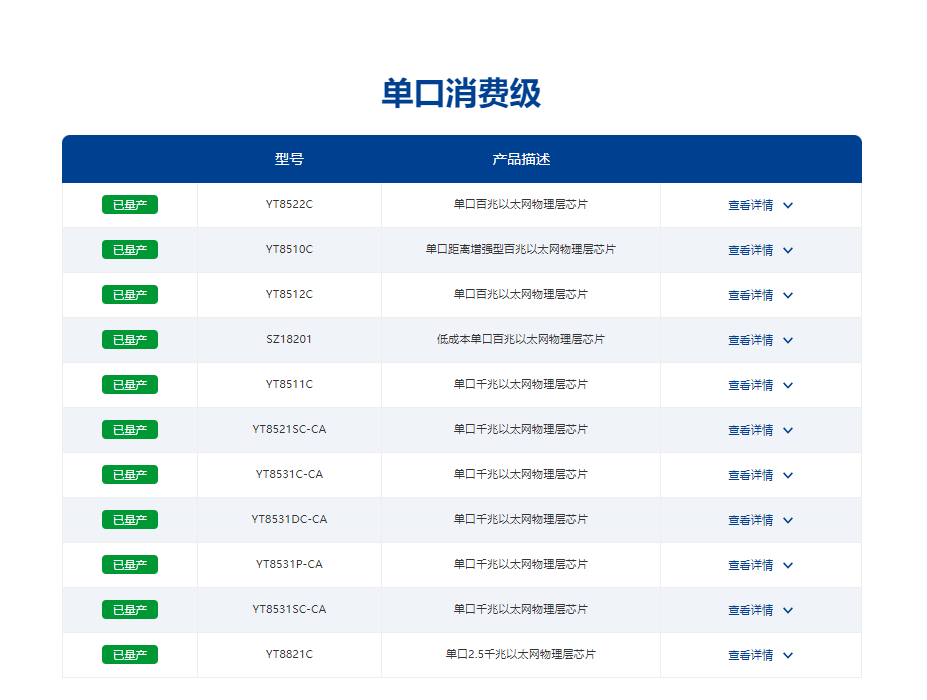
Task: Click the description in YT8511C row
Action: click(521, 384)
